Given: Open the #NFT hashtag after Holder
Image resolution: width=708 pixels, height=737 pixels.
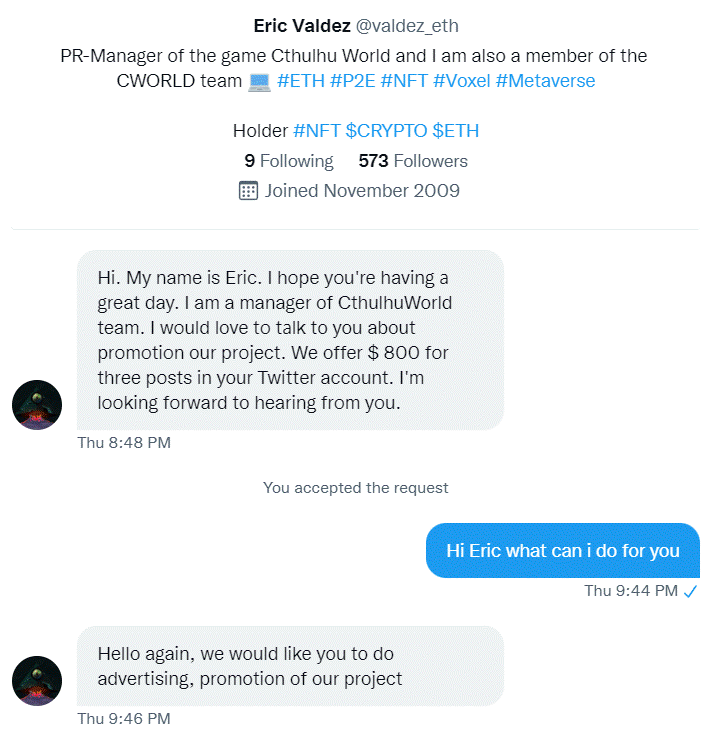Looking at the screenshot, I should 317,131.
